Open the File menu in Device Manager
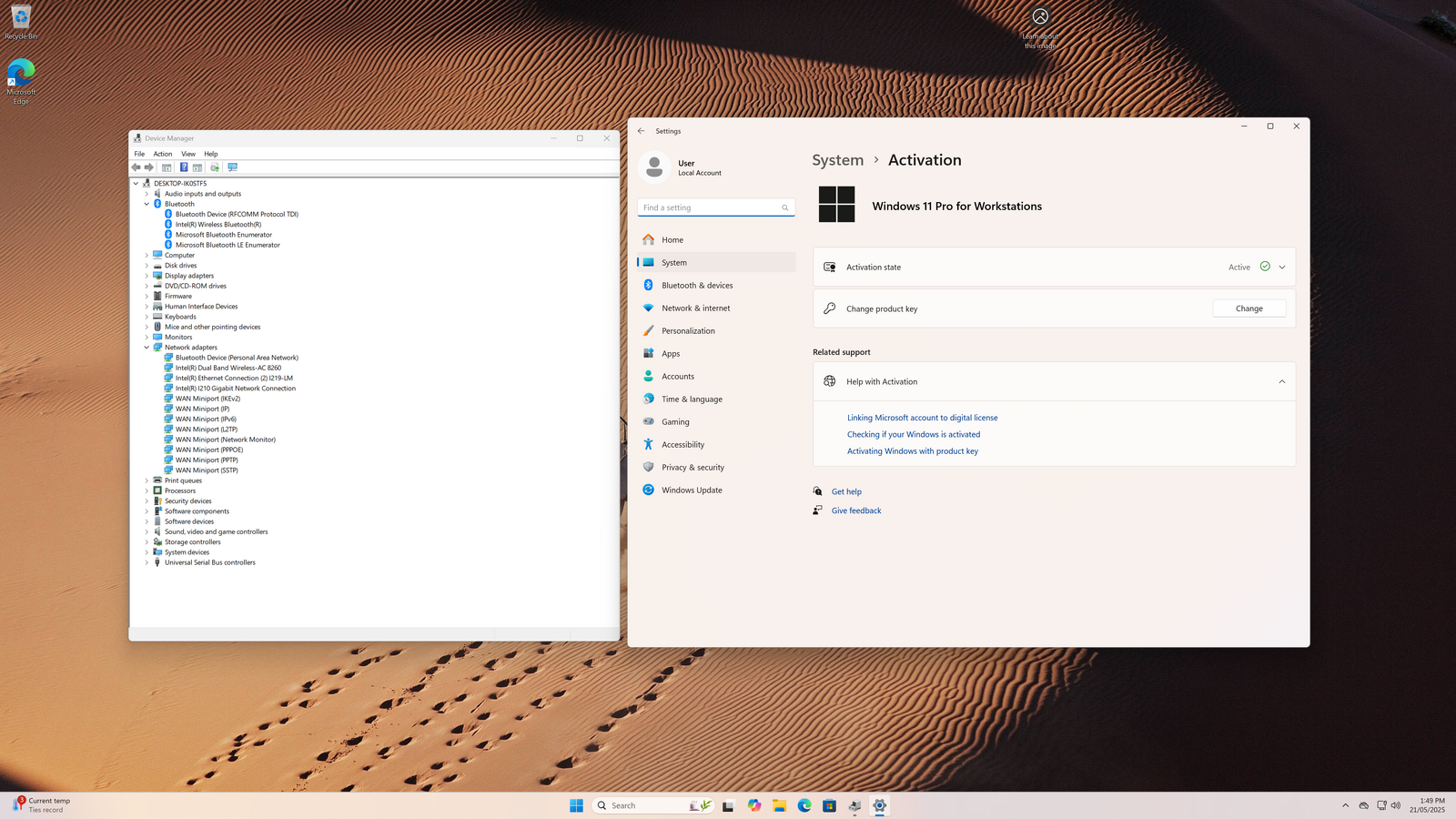Viewport: 1456px width, 819px height. coord(139,154)
